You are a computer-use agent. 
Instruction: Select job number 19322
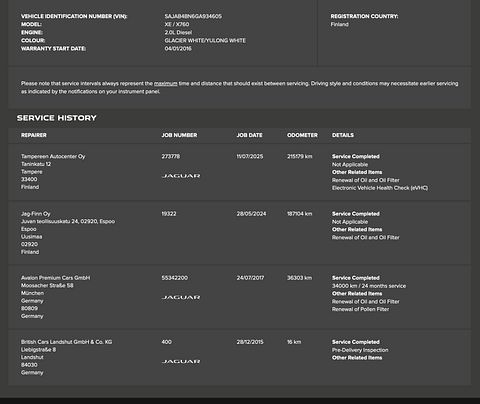tap(169, 214)
